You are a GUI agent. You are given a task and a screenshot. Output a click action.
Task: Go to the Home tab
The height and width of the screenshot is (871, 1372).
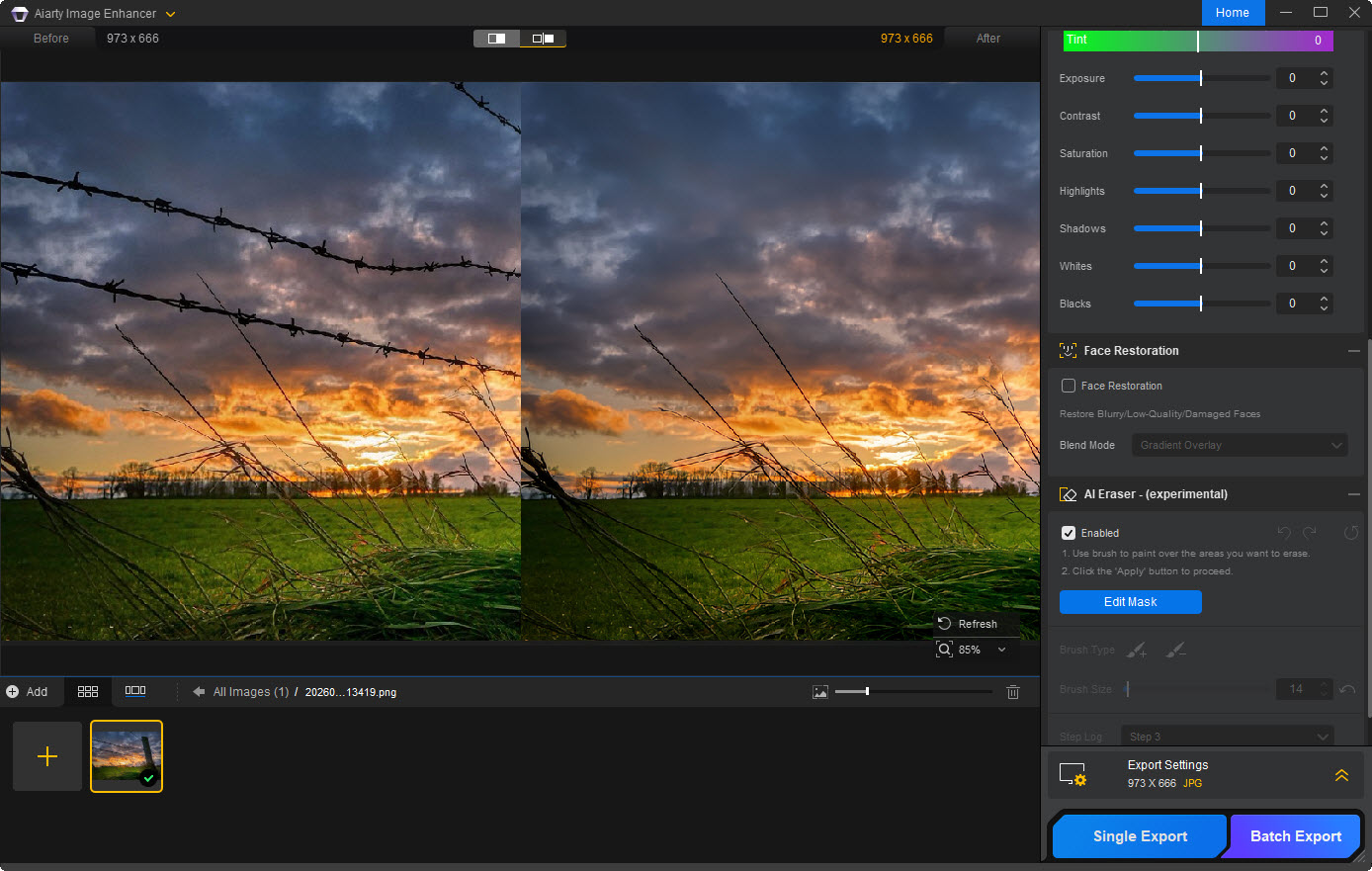click(x=1232, y=13)
